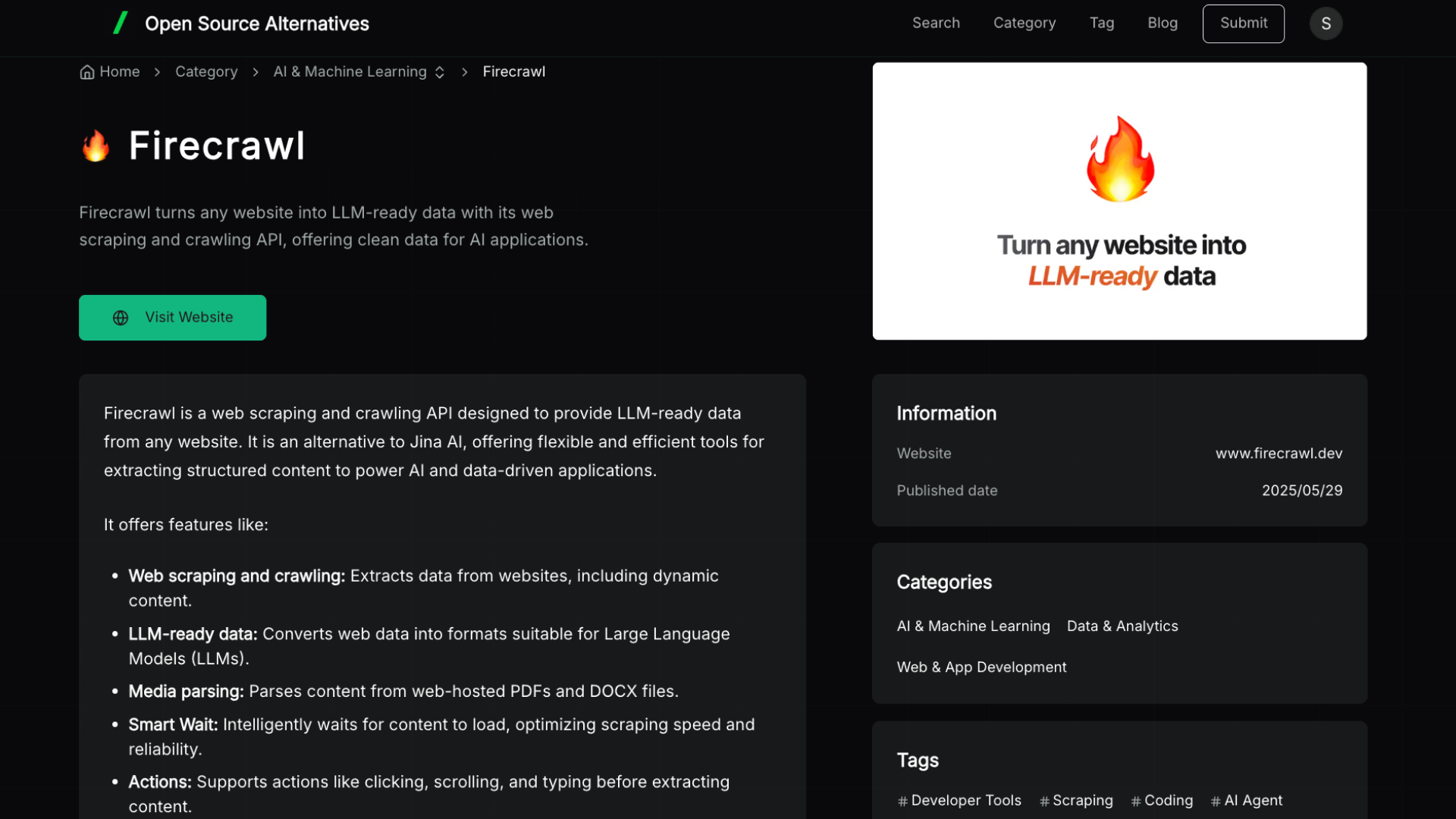Open the Category breadcrumb link
Image resolution: width=1456 pixels, height=819 pixels.
[206, 71]
